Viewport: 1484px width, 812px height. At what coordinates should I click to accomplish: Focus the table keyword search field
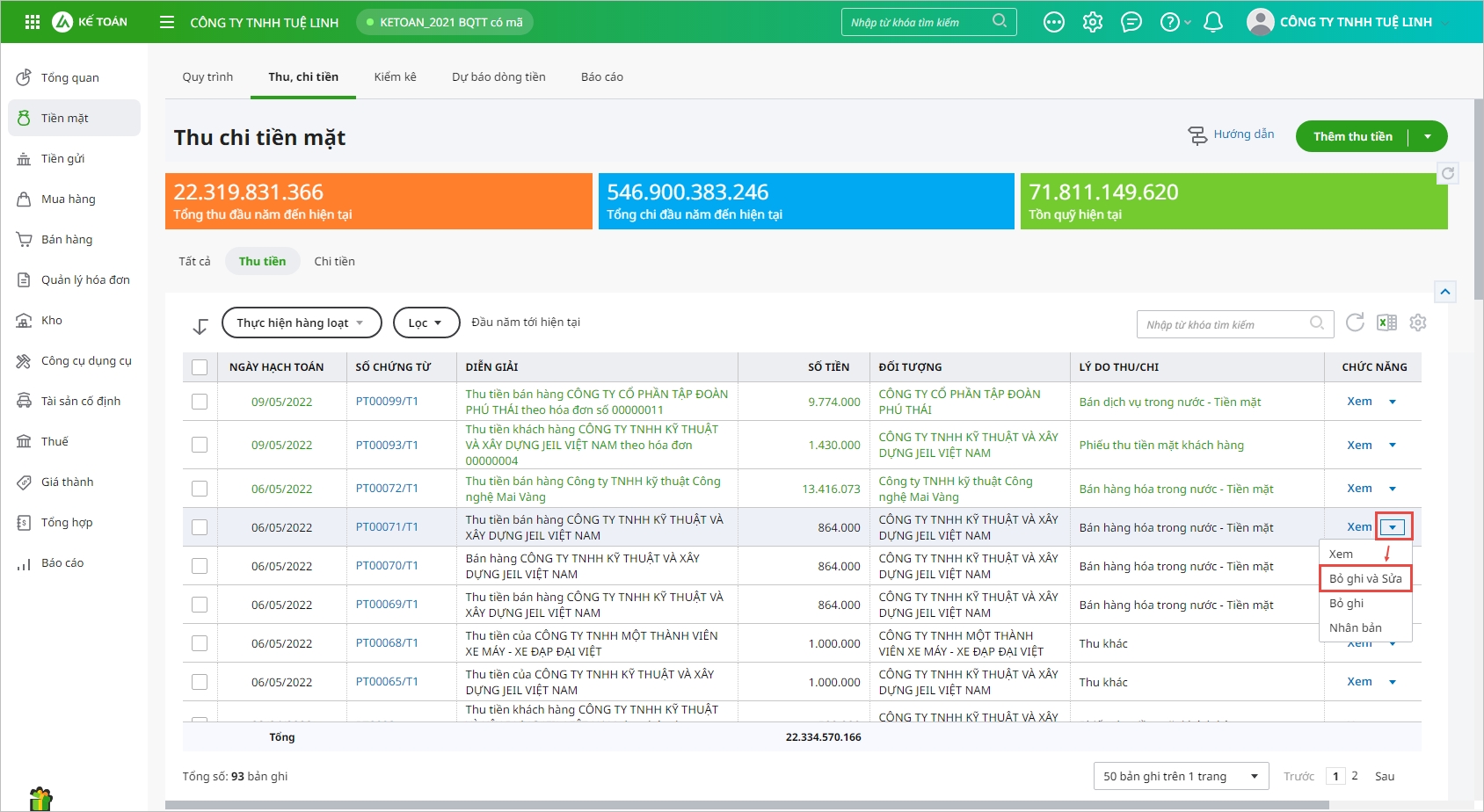click(x=1225, y=324)
